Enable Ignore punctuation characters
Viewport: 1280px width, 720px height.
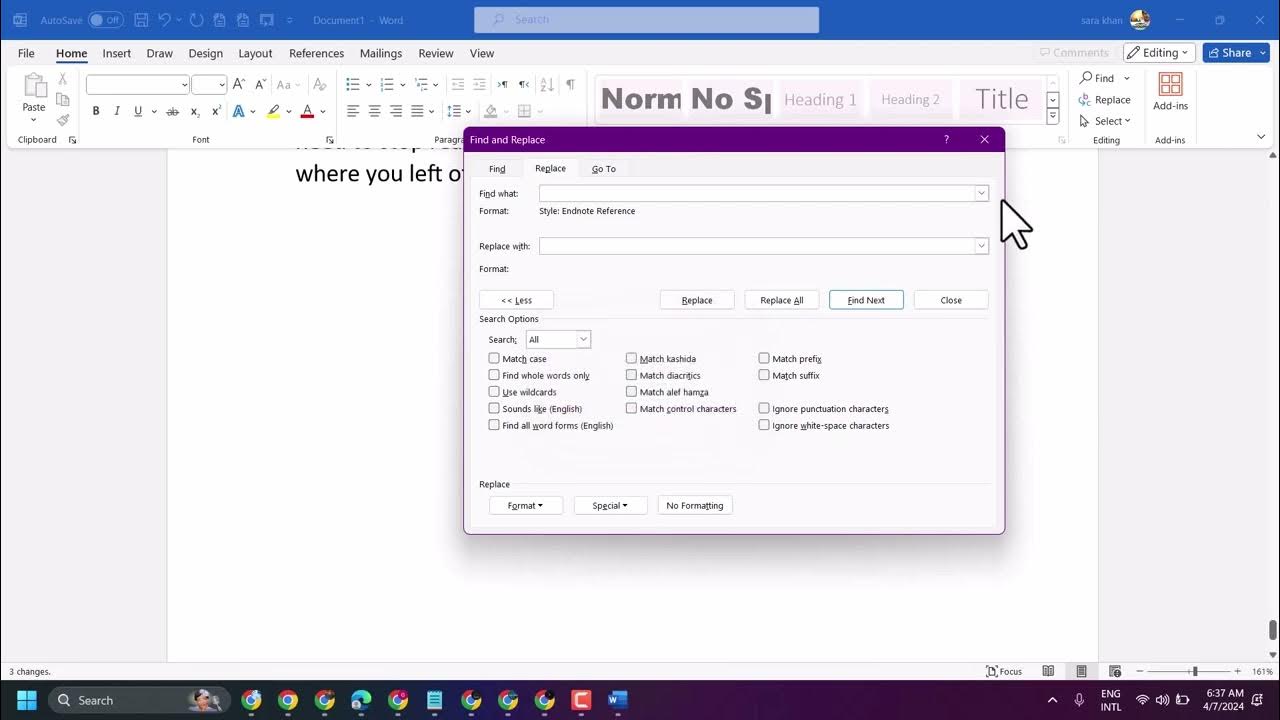(764, 408)
